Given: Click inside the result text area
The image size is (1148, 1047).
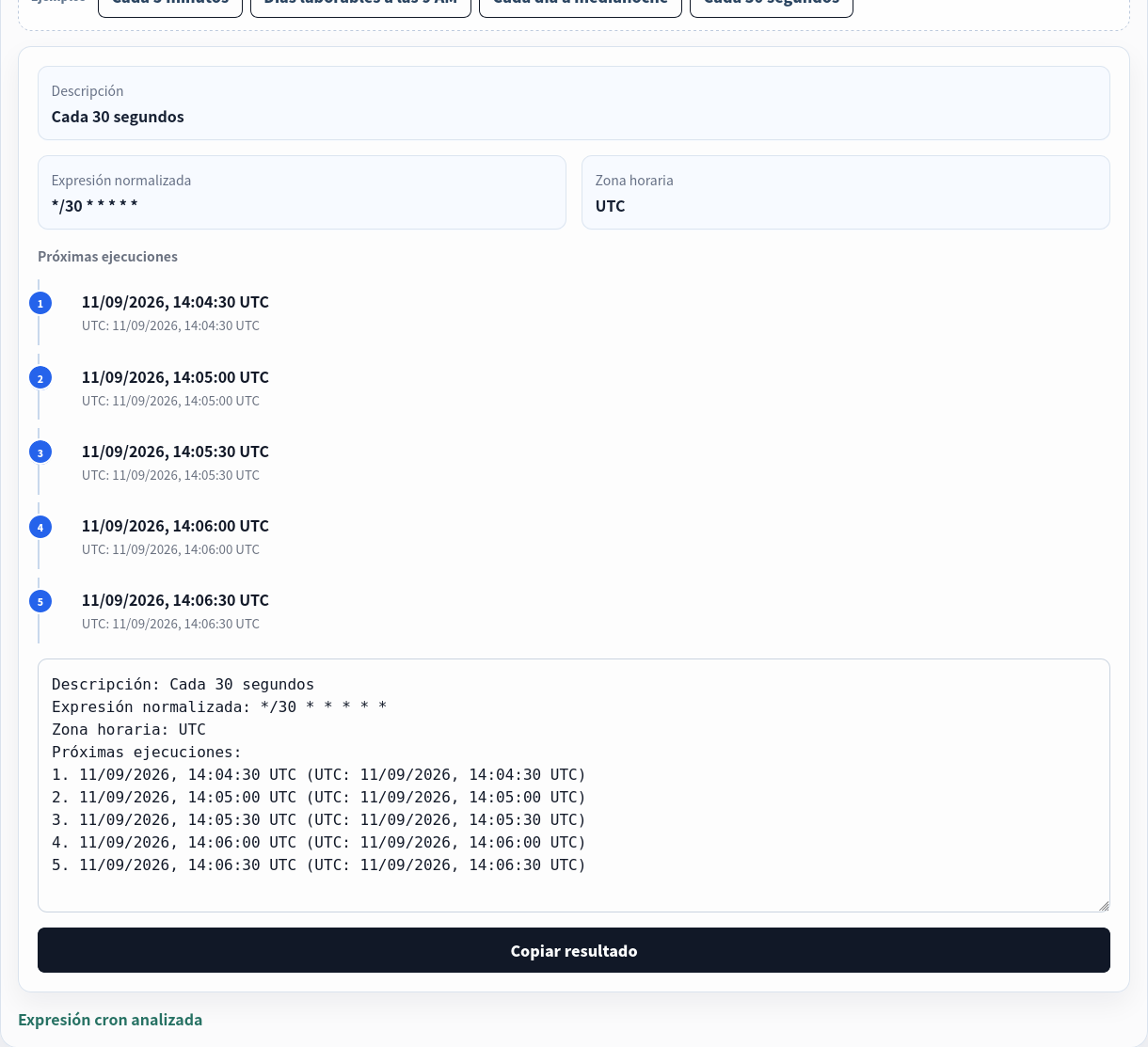Looking at the screenshot, I should (574, 785).
